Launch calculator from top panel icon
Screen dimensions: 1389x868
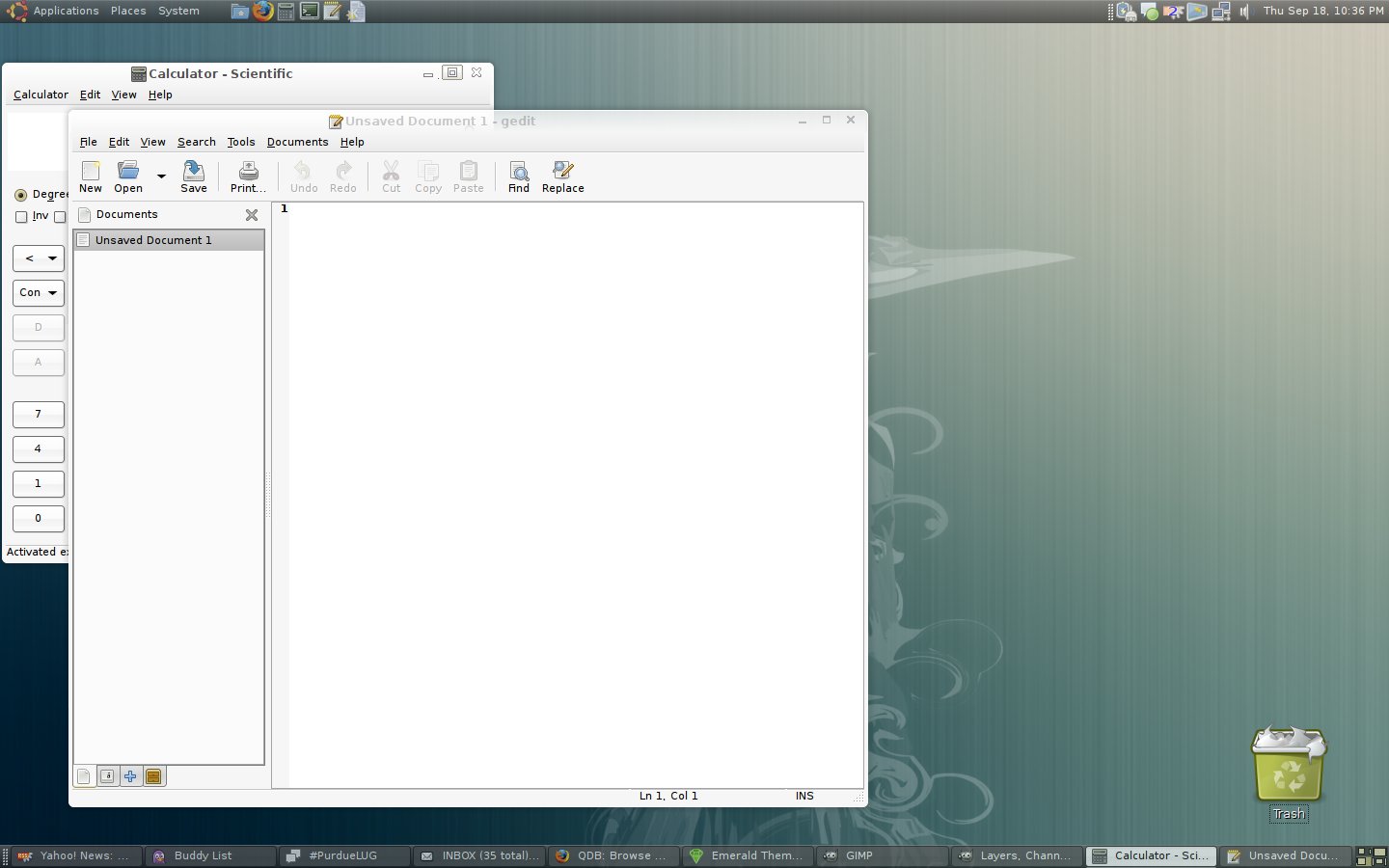point(286,12)
